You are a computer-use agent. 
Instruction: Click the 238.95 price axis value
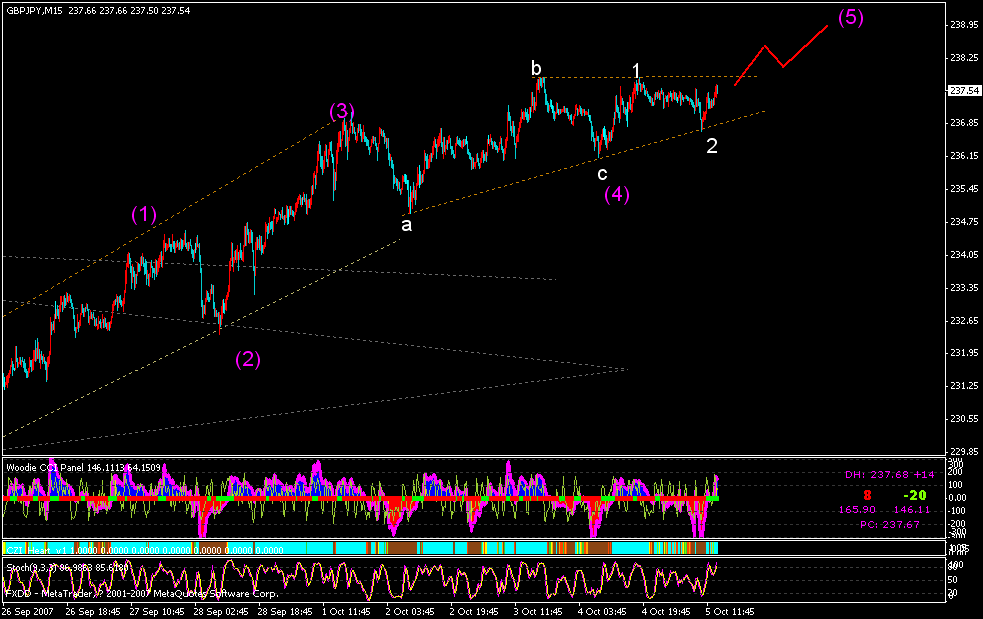(x=964, y=25)
